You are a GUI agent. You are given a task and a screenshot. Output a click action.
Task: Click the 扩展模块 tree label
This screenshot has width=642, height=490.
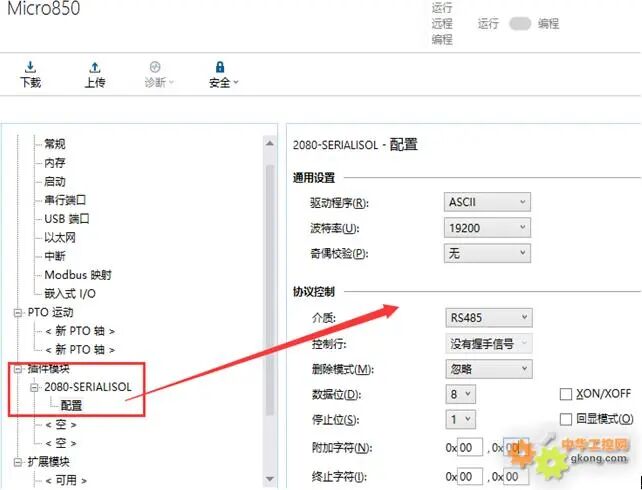(49, 462)
